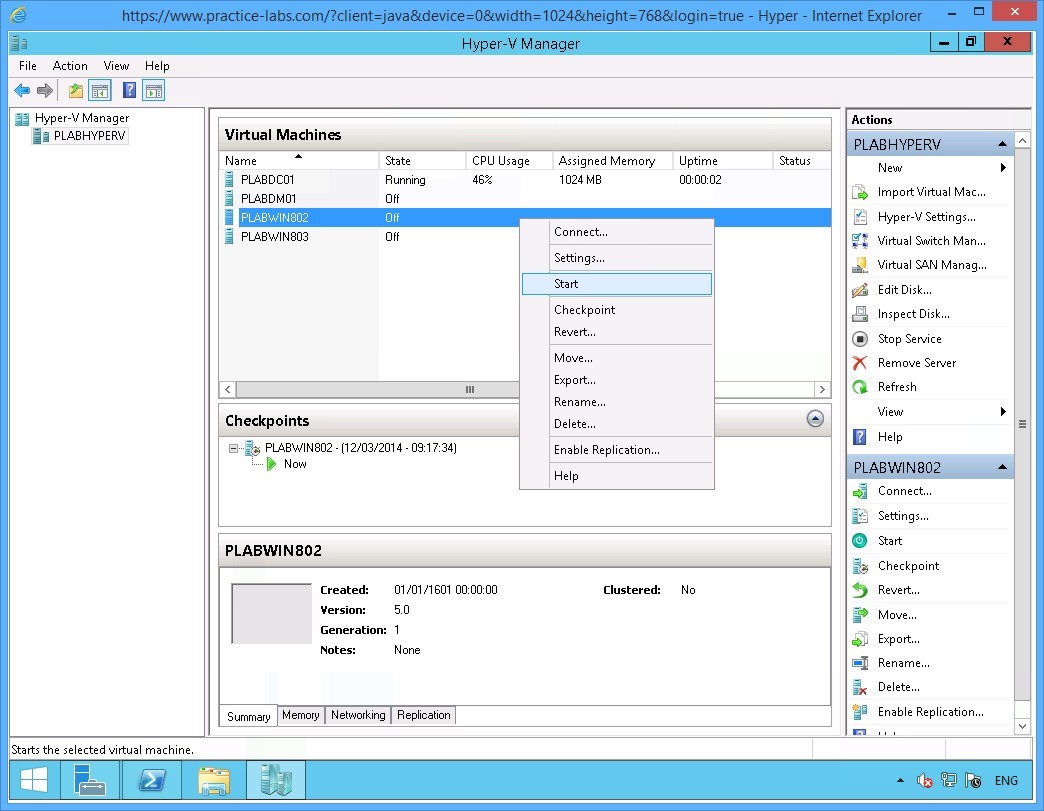Collapse the Checkpoints pane

click(815, 419)
